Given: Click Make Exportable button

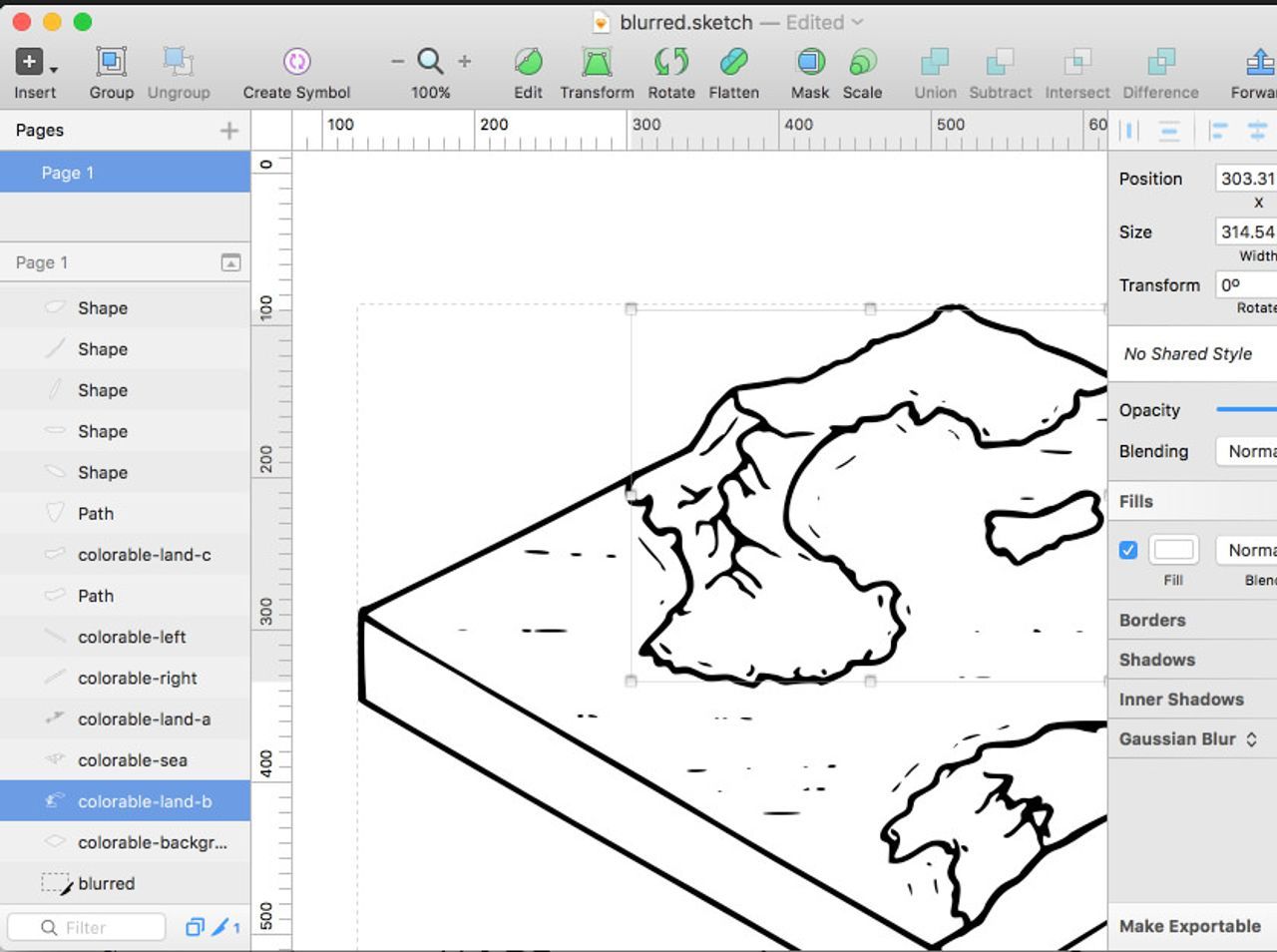Looking at the screenshot, I should tap(1189, 926).
